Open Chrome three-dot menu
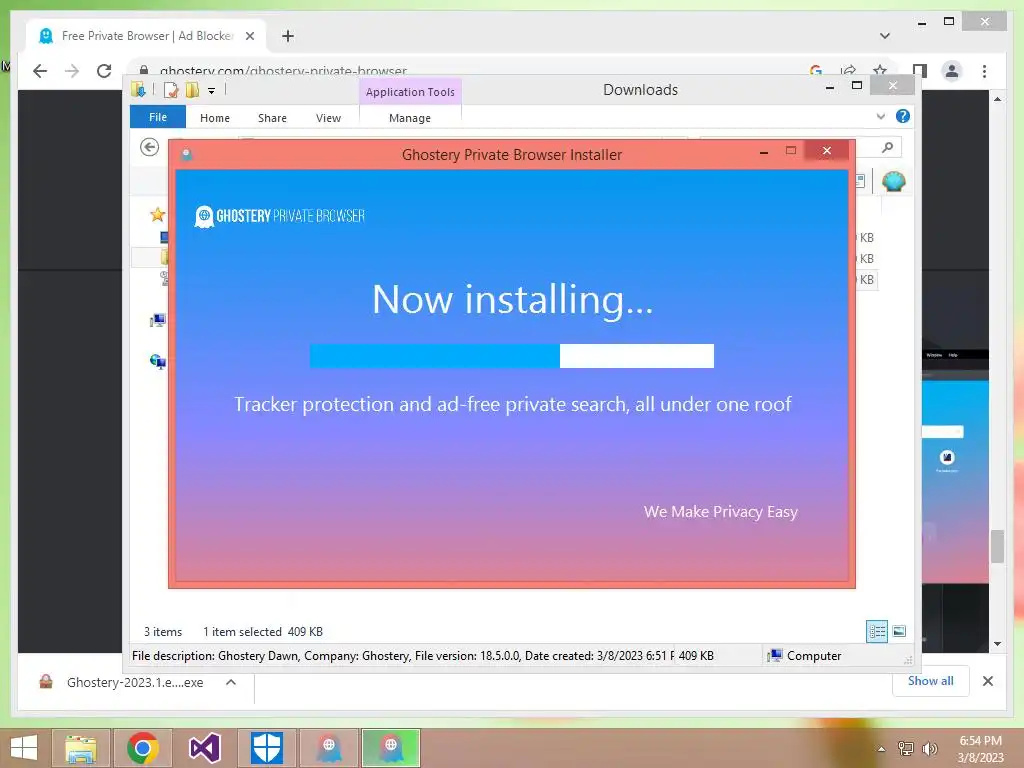This screenshot has width=1024, height=768. click(x=984, y=71)
